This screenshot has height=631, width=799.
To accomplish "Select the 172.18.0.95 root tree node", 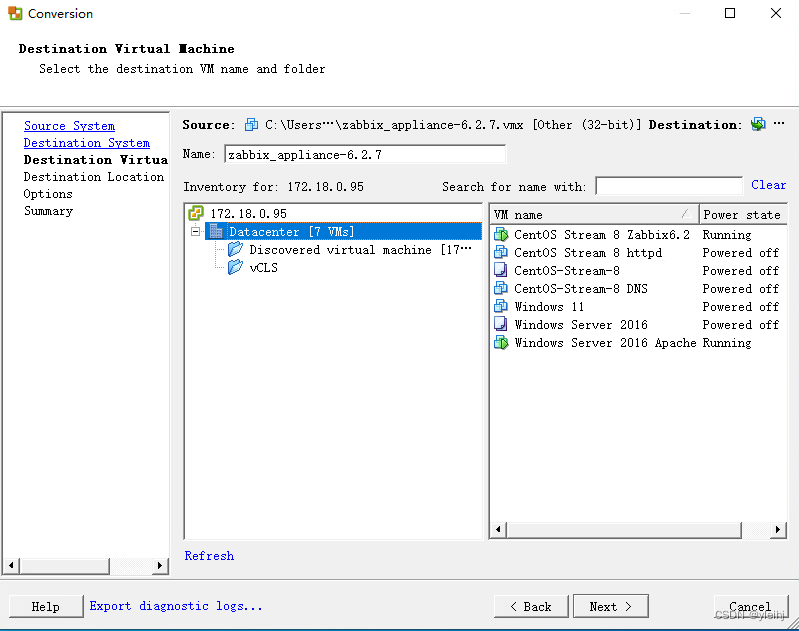I will [x=248, y=214].
